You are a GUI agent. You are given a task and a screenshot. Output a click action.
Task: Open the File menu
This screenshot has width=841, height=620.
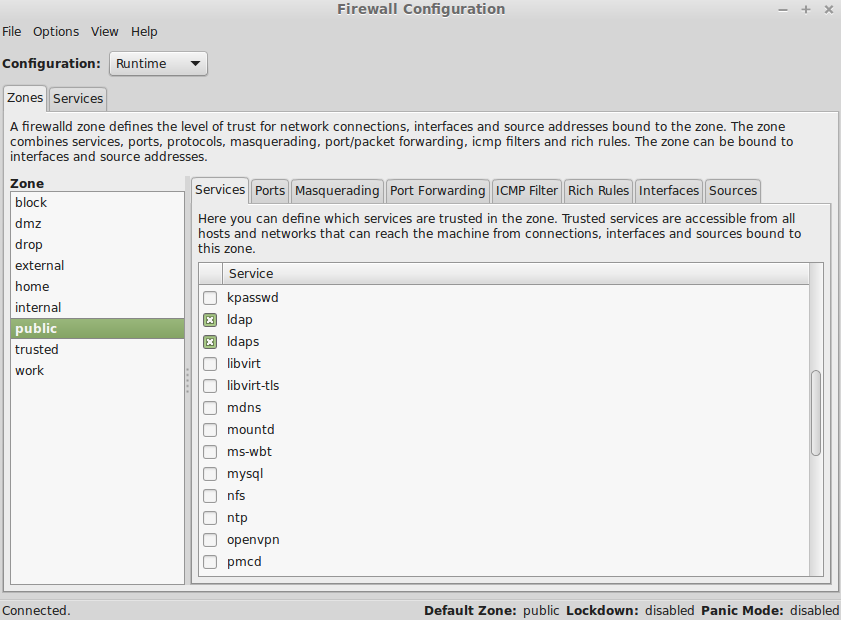pyautogui.click(x=12, y=32)
